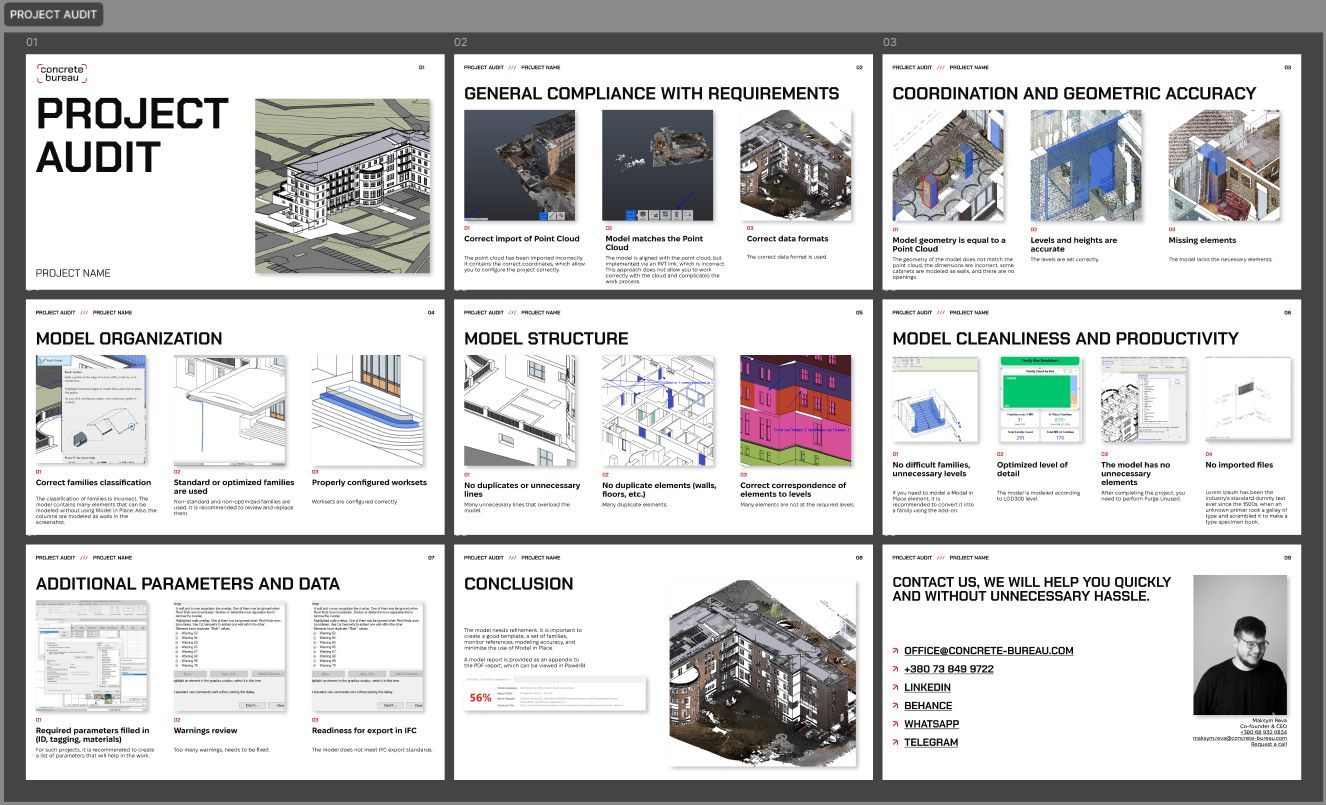This screenshot has height=805, width=1326.
Task: Click the arrow icon beside LINKEDIN
Action: pos(895,688)
